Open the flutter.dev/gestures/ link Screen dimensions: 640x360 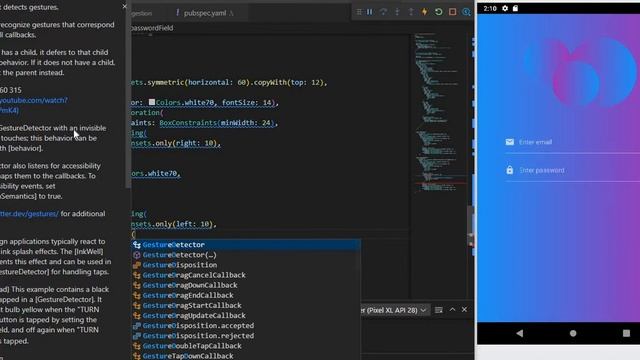(x=29, y=213)
